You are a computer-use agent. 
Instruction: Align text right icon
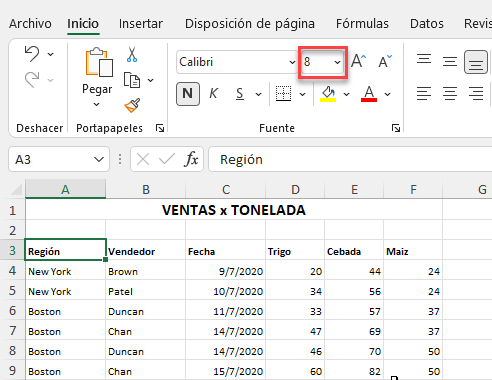click(476, 94)
